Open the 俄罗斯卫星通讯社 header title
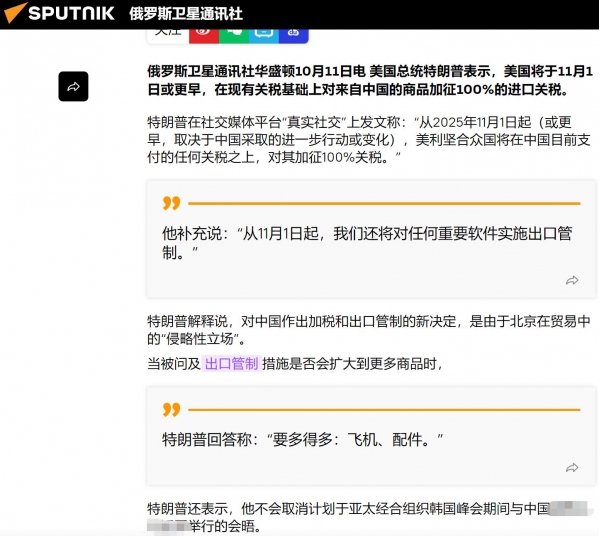The image size is (600, 536). pos(186,13)
